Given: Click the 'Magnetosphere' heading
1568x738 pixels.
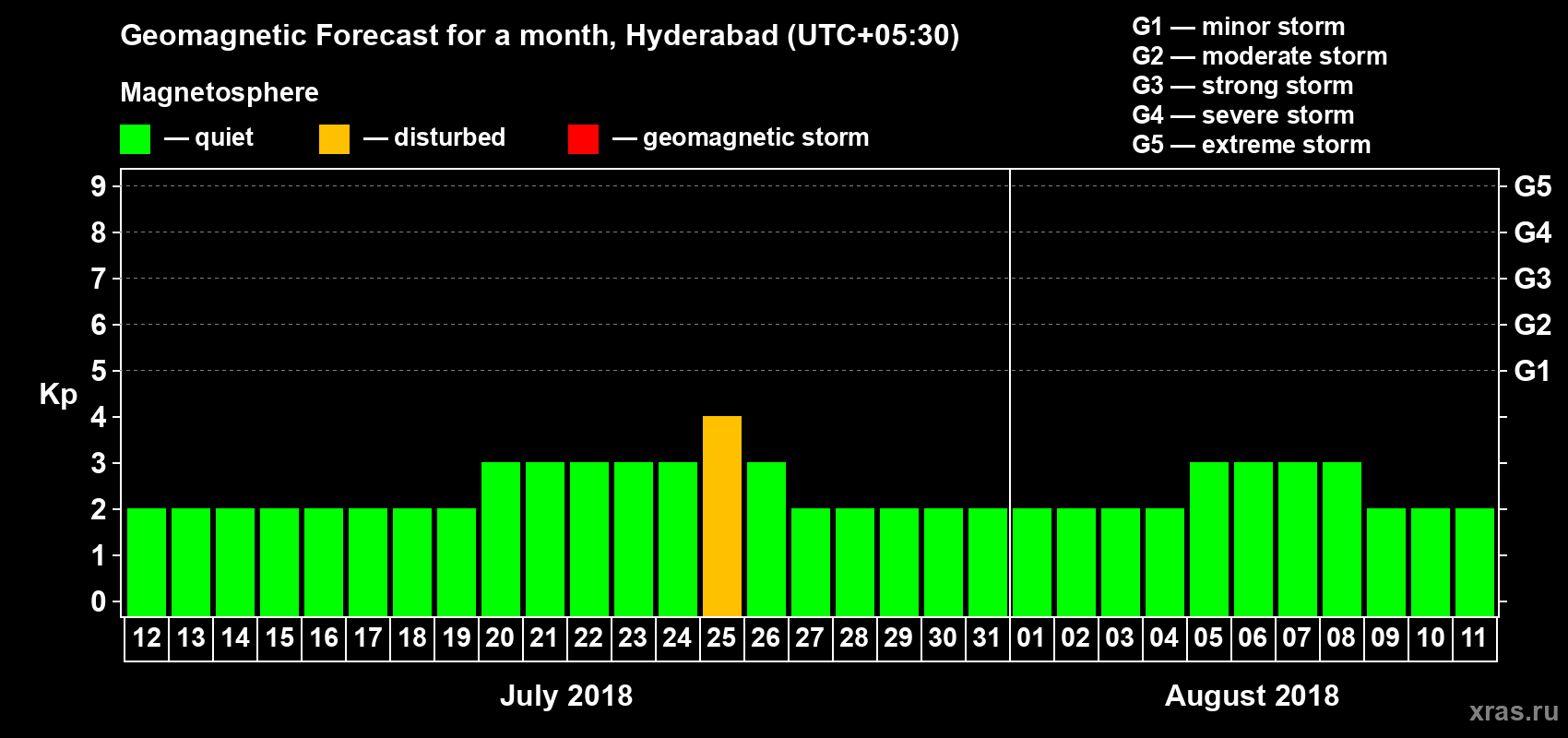Looking at the screenshot, I should (220, 92).
